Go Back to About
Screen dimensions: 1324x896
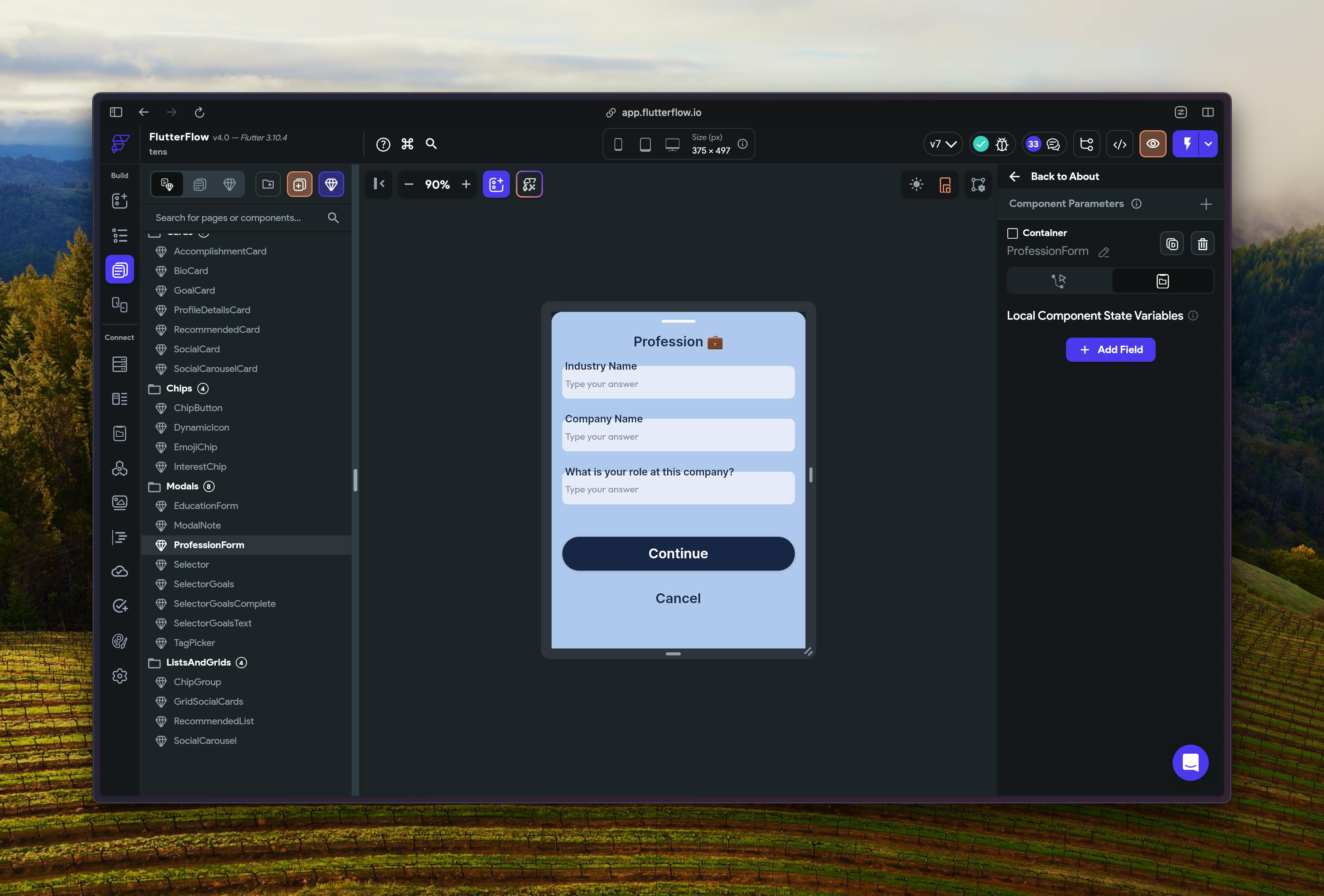(1054, 177)
